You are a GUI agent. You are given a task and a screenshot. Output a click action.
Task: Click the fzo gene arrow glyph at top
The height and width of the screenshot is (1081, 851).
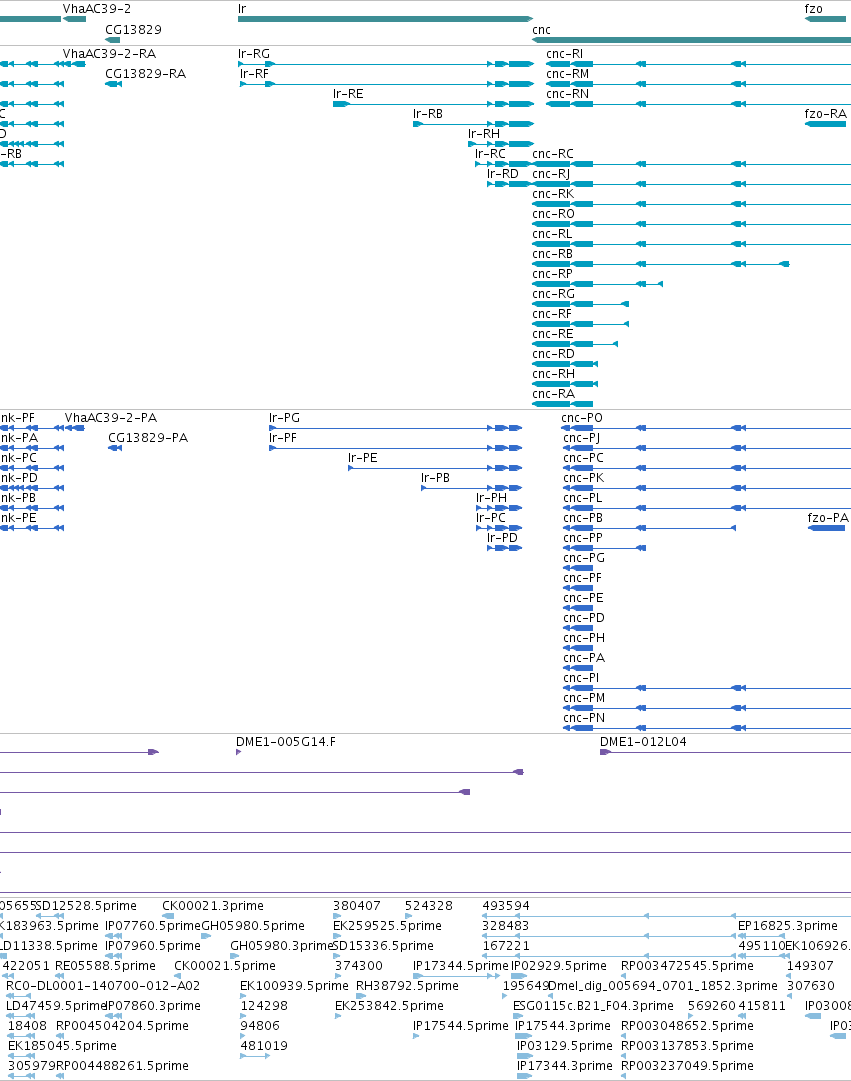(x=825, y=19)
